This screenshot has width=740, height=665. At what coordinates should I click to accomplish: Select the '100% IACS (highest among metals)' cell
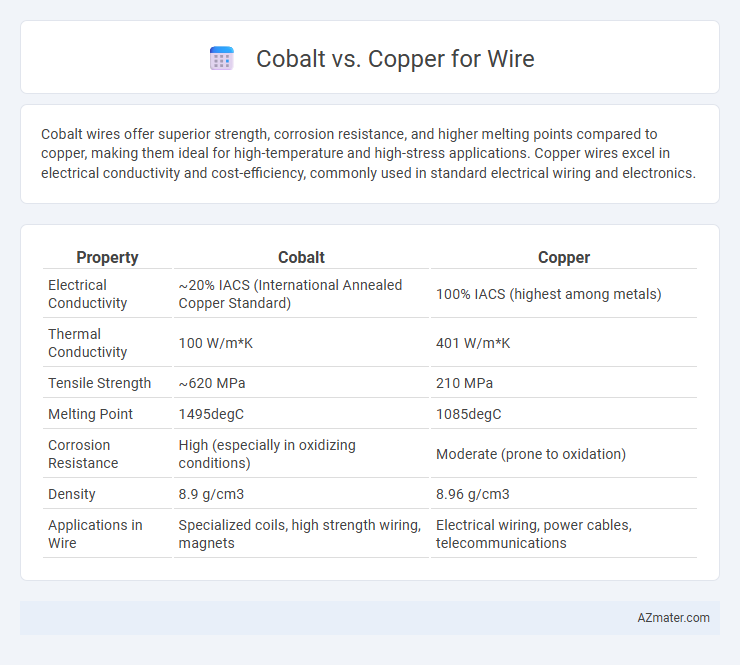[x=548, y=294]
